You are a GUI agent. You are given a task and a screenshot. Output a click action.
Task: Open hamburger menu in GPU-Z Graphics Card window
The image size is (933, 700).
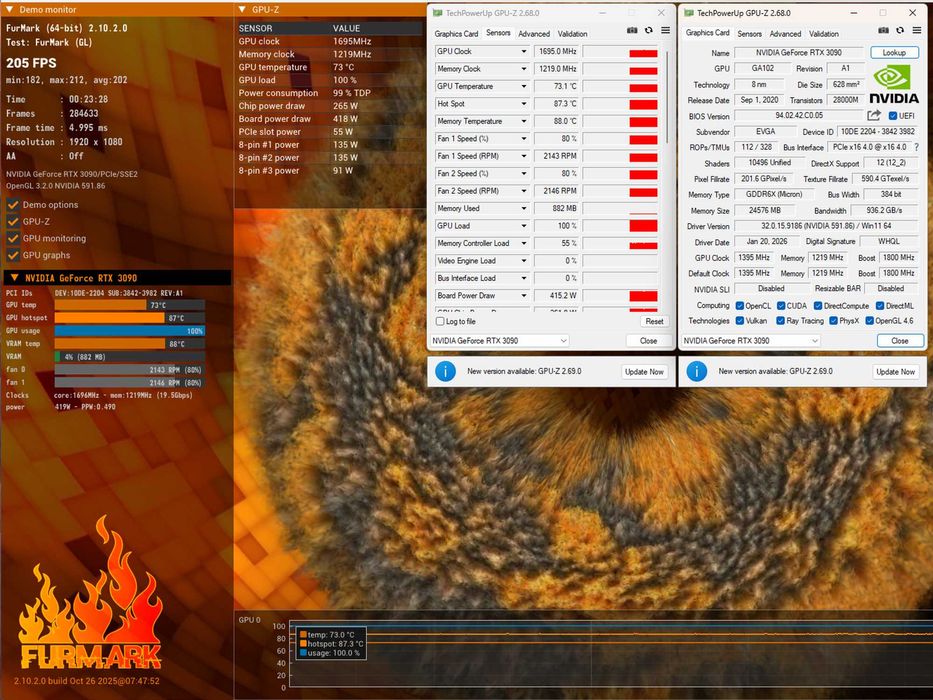917,30
